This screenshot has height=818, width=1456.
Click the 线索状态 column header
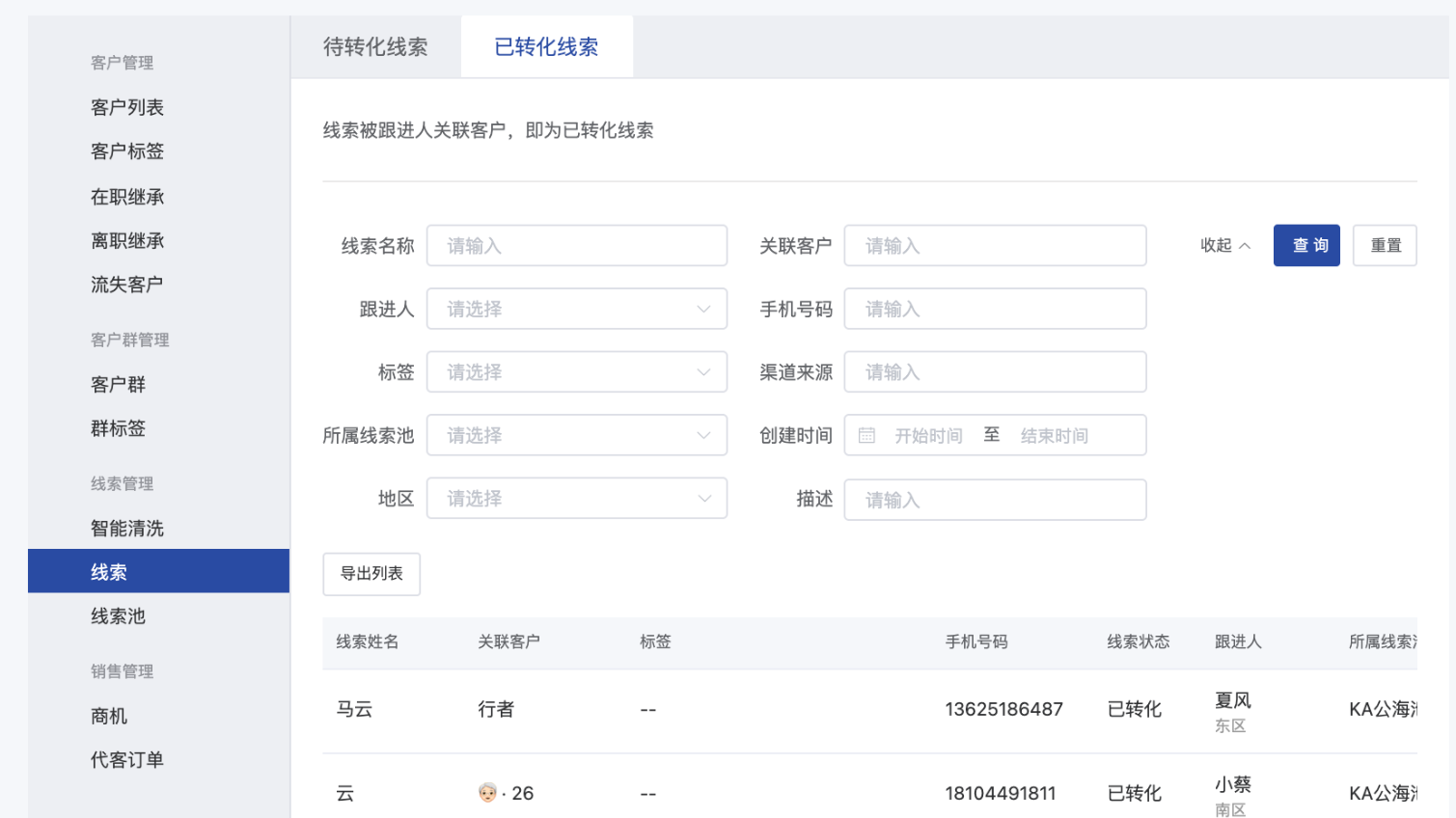click(1138, 641)
